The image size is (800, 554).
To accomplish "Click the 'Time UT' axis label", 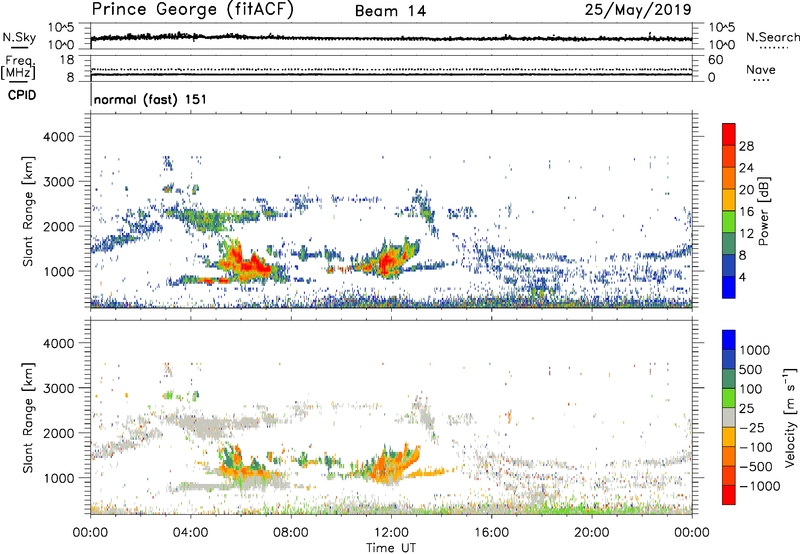I will [x=391, y=548].
